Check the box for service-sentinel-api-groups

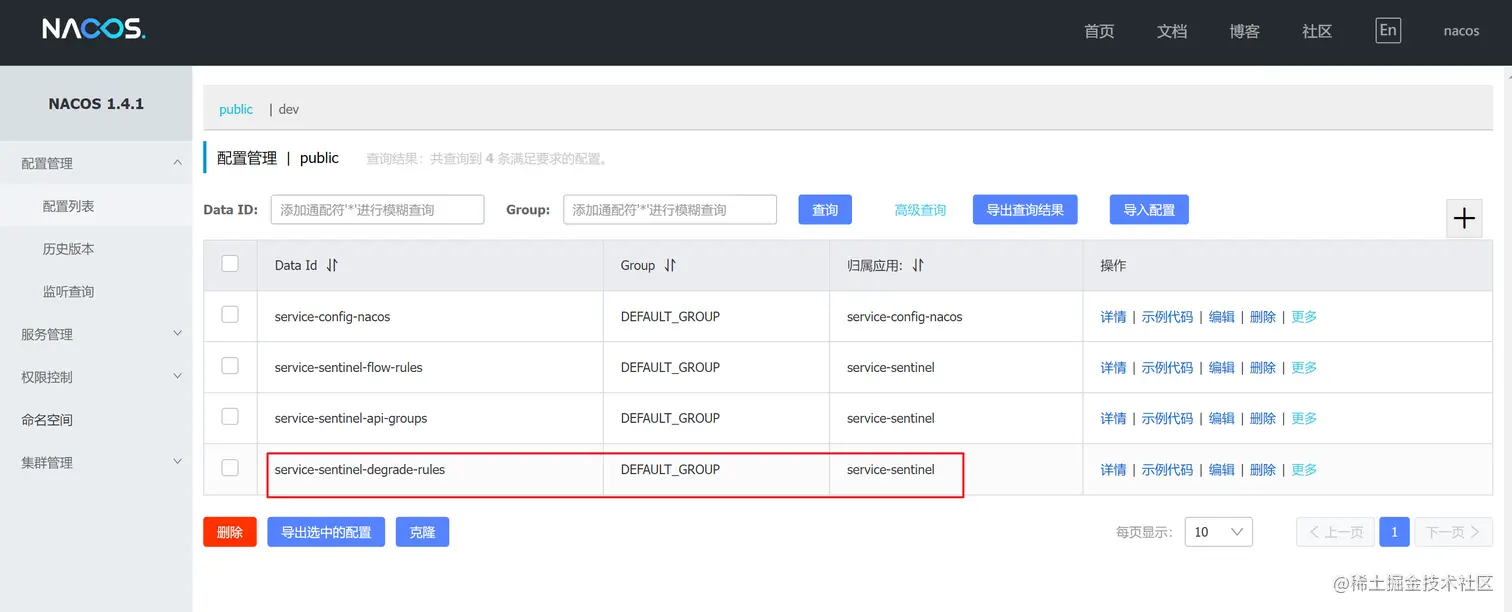click(x=230, y=417)
